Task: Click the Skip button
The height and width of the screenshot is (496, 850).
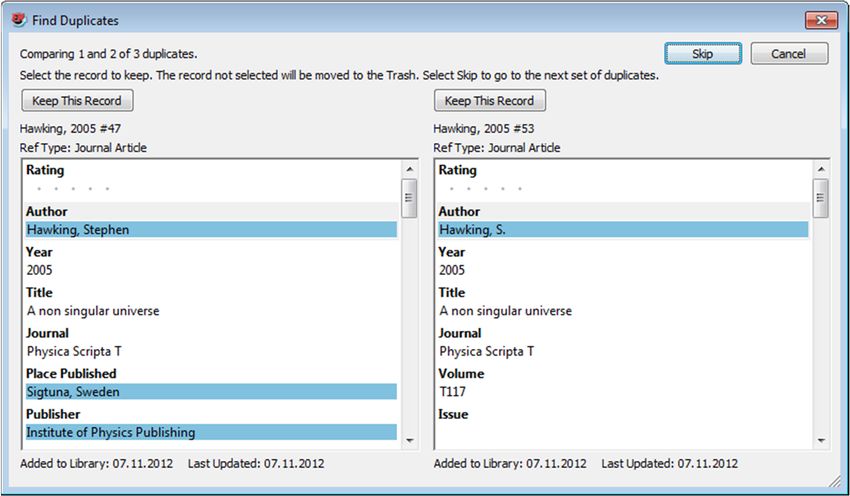Action: [x=703, y=54]
